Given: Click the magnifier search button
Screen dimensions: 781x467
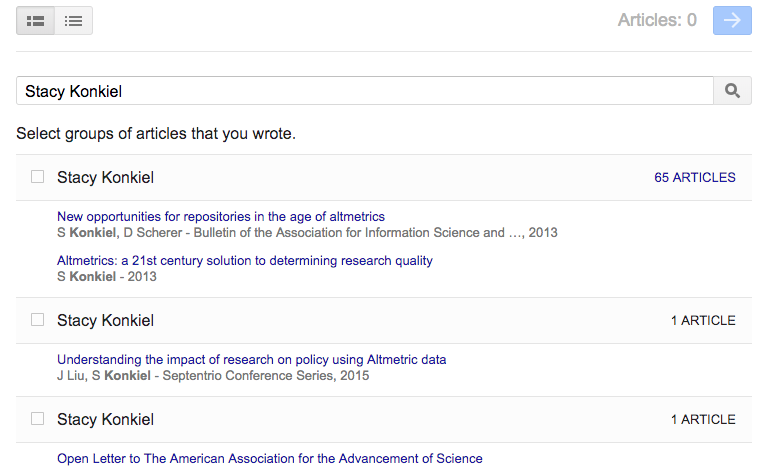Looking at the screenshot, I should point(732,91).
